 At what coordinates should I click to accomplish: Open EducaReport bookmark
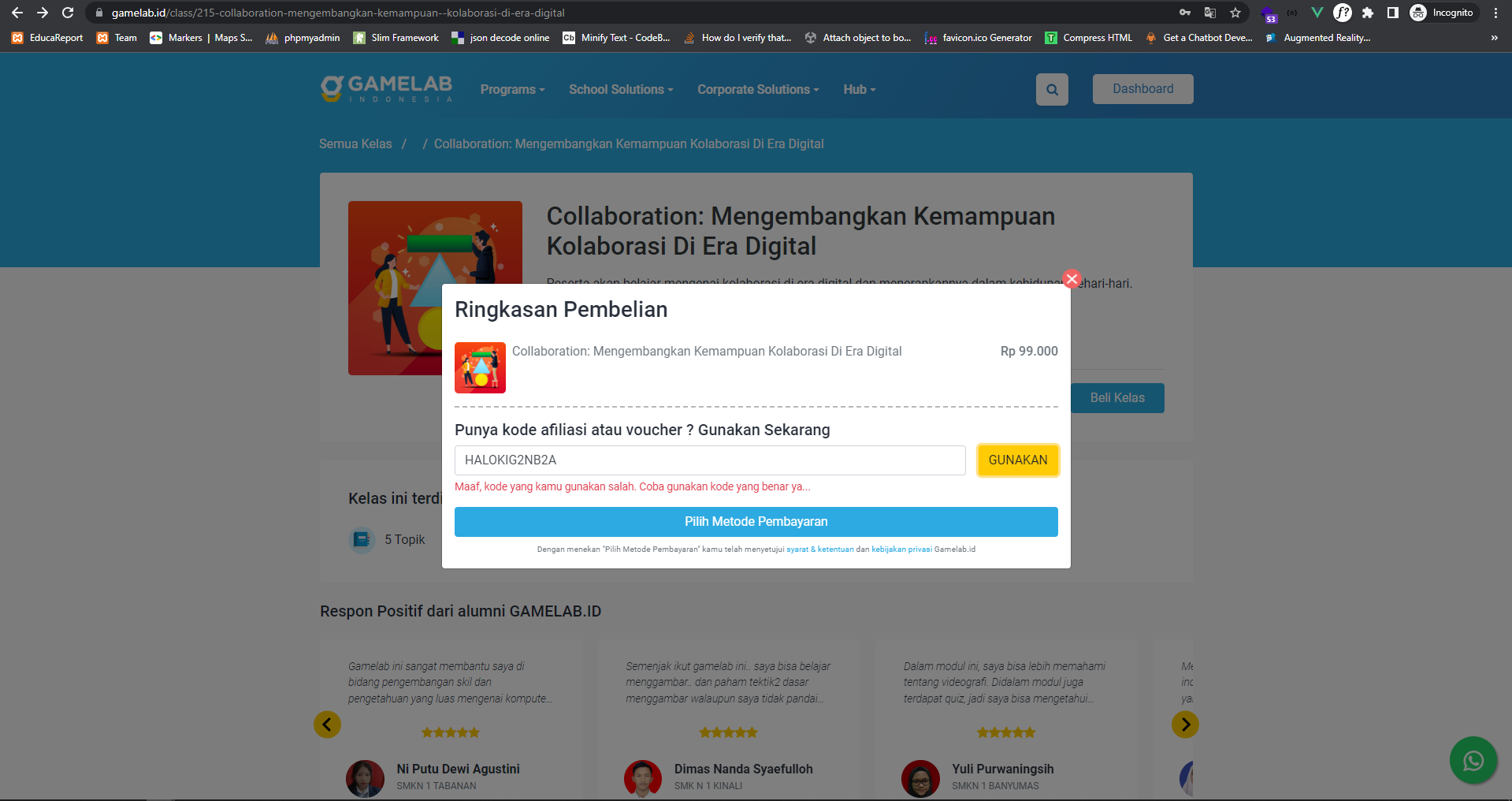tap(47, 38)
